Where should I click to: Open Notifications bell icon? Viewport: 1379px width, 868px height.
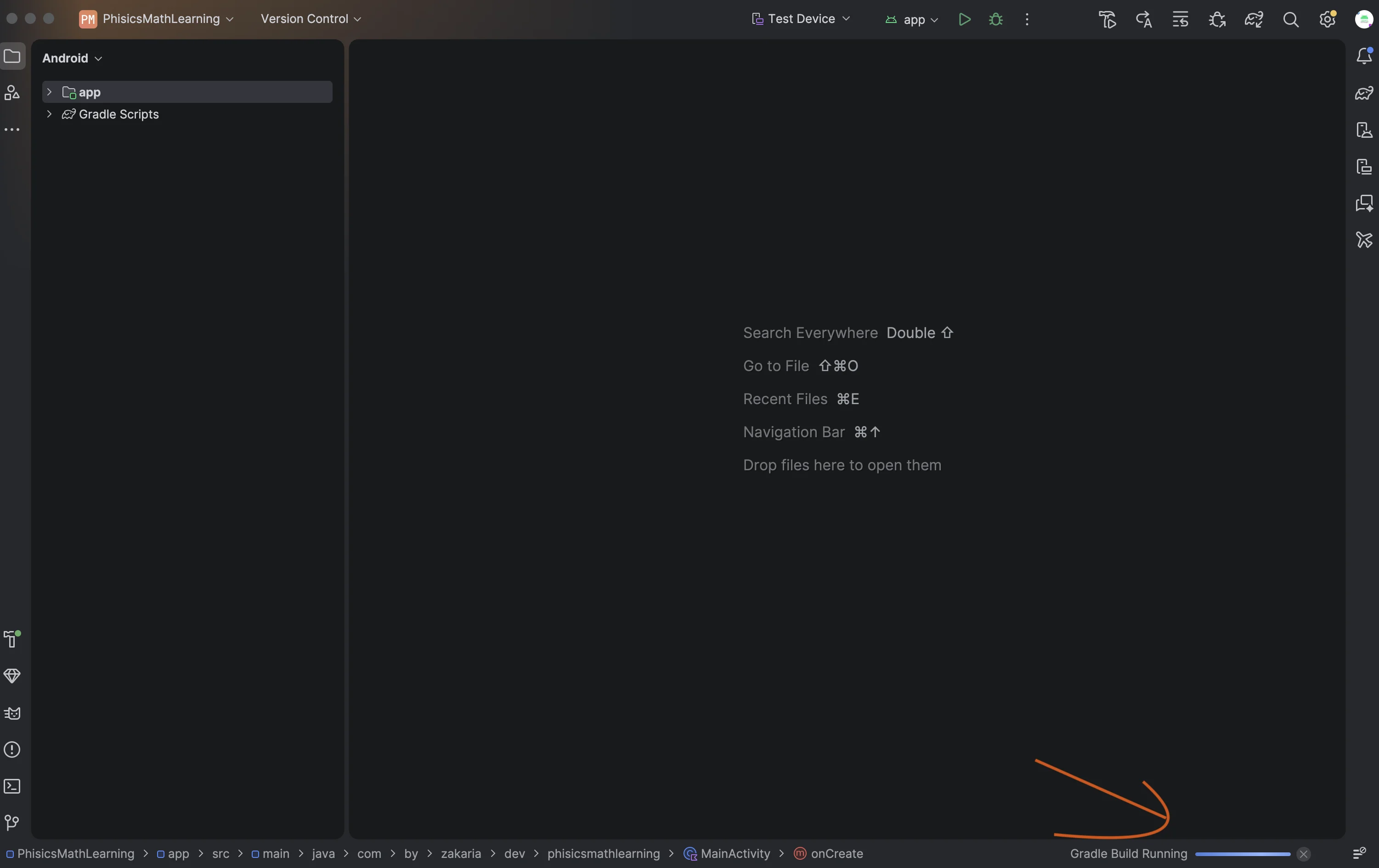point(1365,56)
